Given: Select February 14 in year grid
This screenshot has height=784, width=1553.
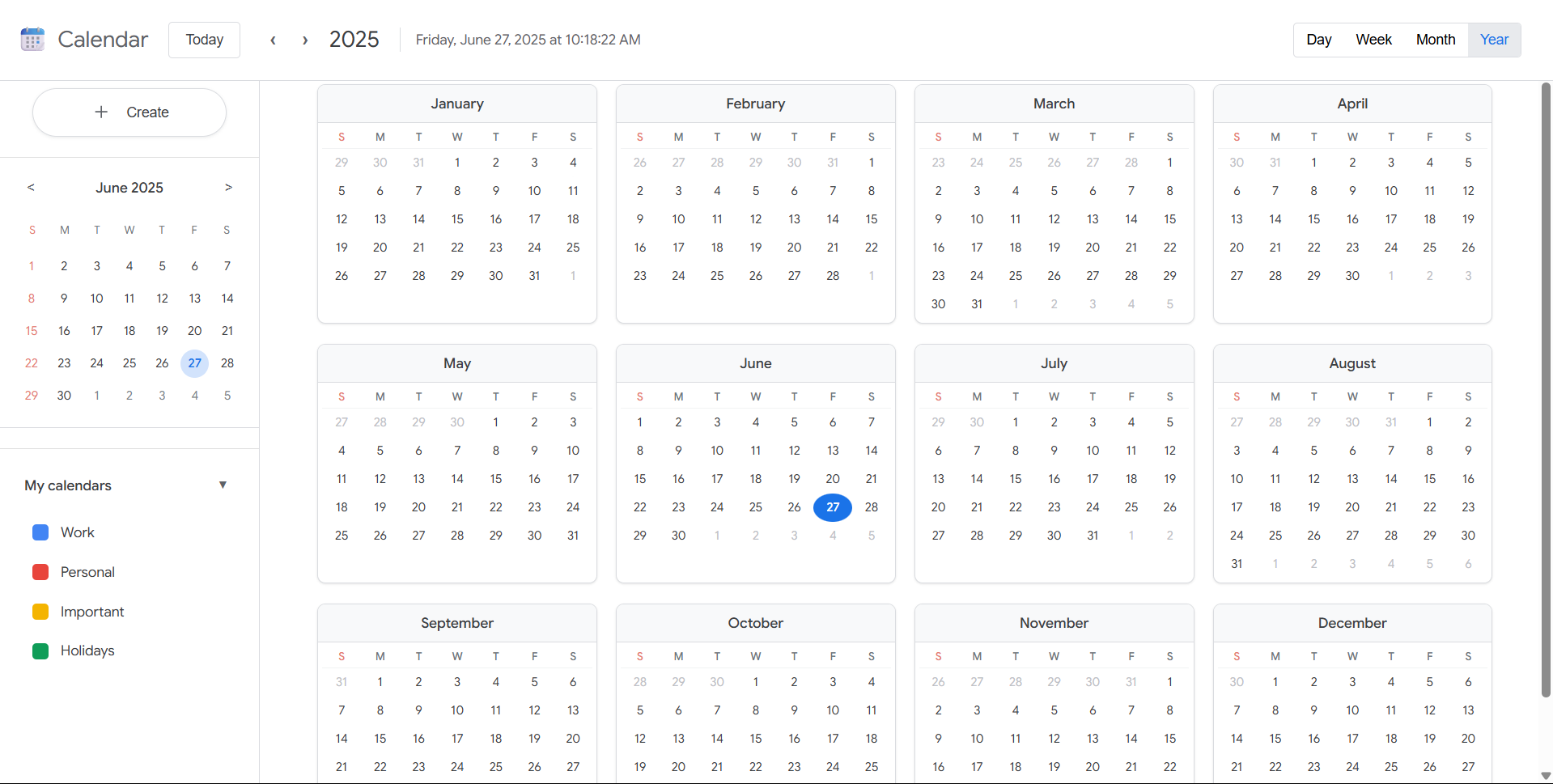Looking at the screenshot, I should [x=833, y=219].
